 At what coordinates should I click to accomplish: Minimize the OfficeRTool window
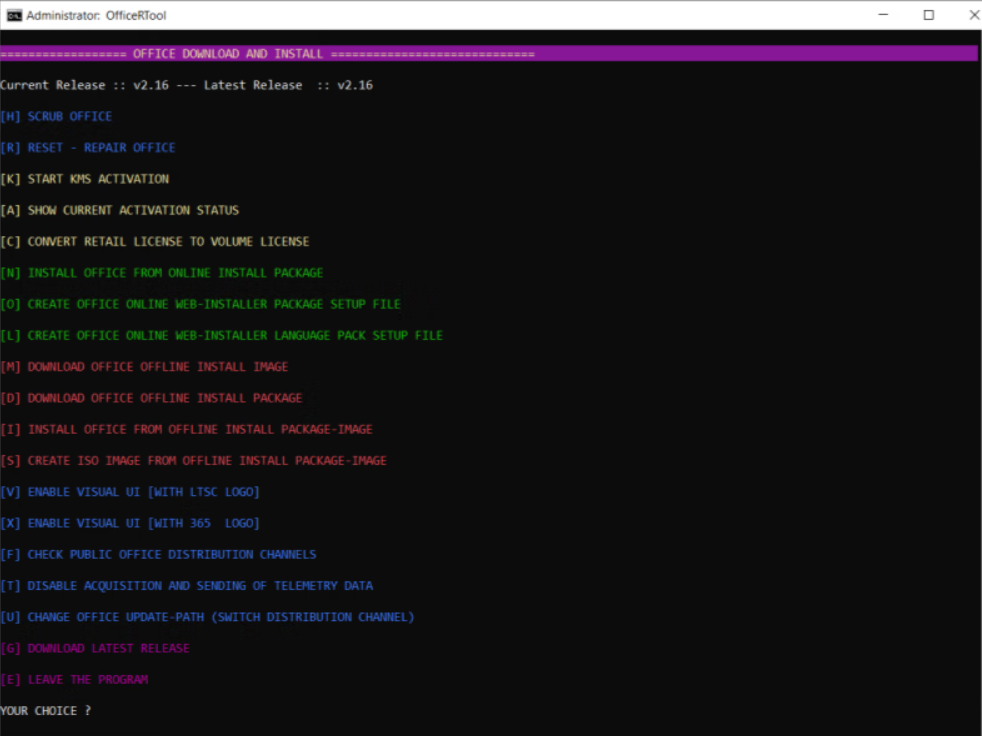883,15
